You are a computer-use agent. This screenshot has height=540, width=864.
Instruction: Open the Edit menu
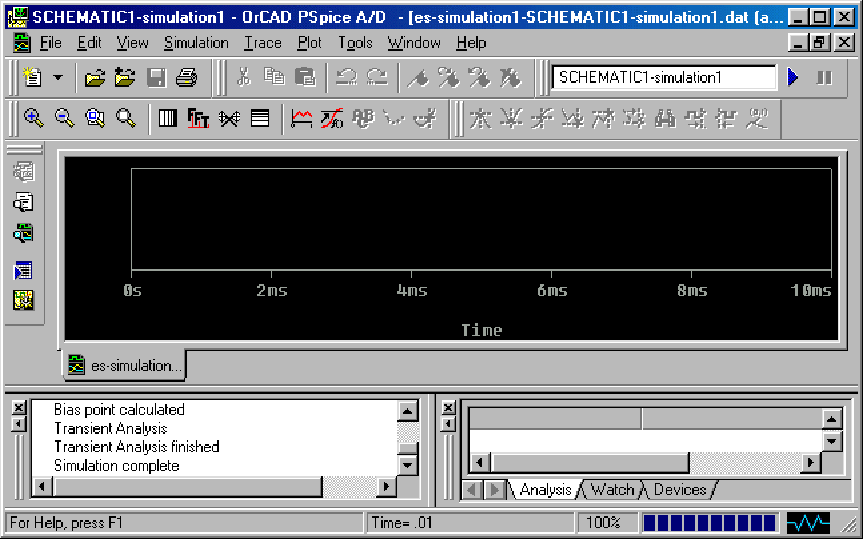(89, 43)
